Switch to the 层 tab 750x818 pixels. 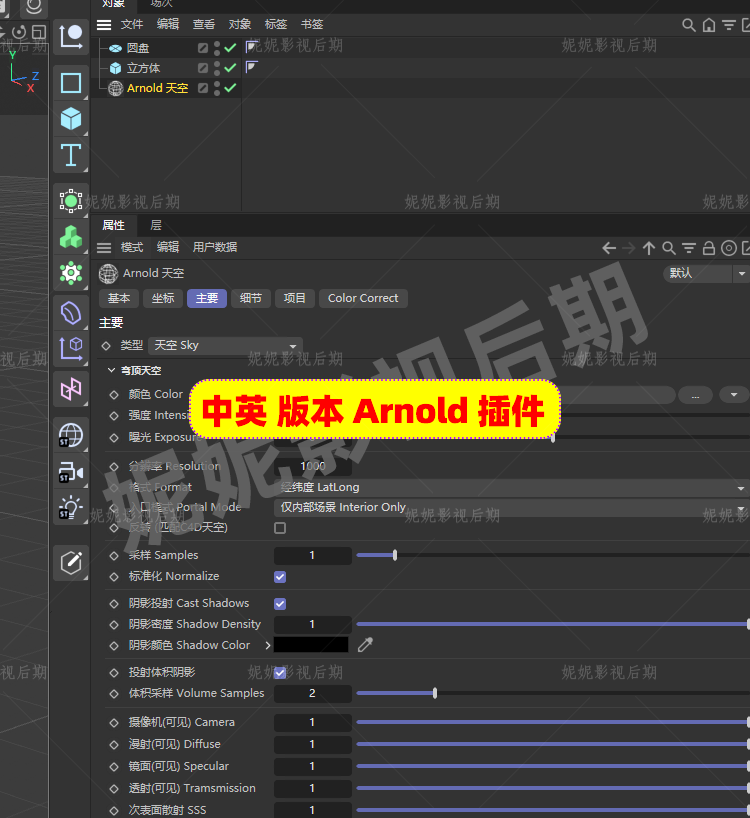[156, 225]
